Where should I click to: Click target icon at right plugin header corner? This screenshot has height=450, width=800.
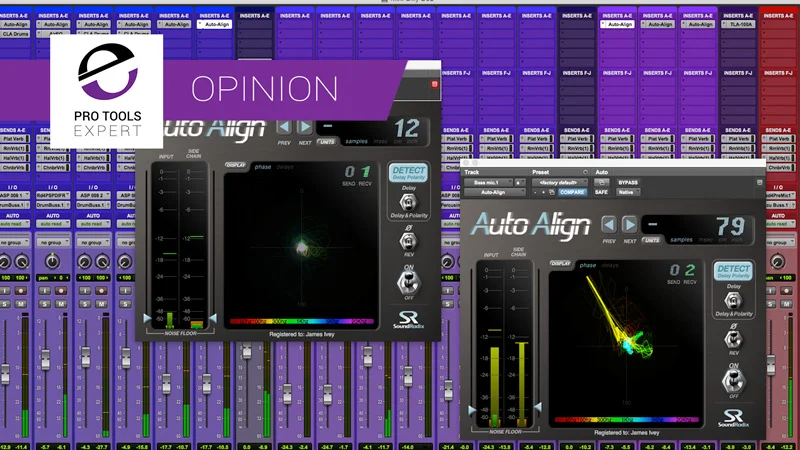coord(759,183)
